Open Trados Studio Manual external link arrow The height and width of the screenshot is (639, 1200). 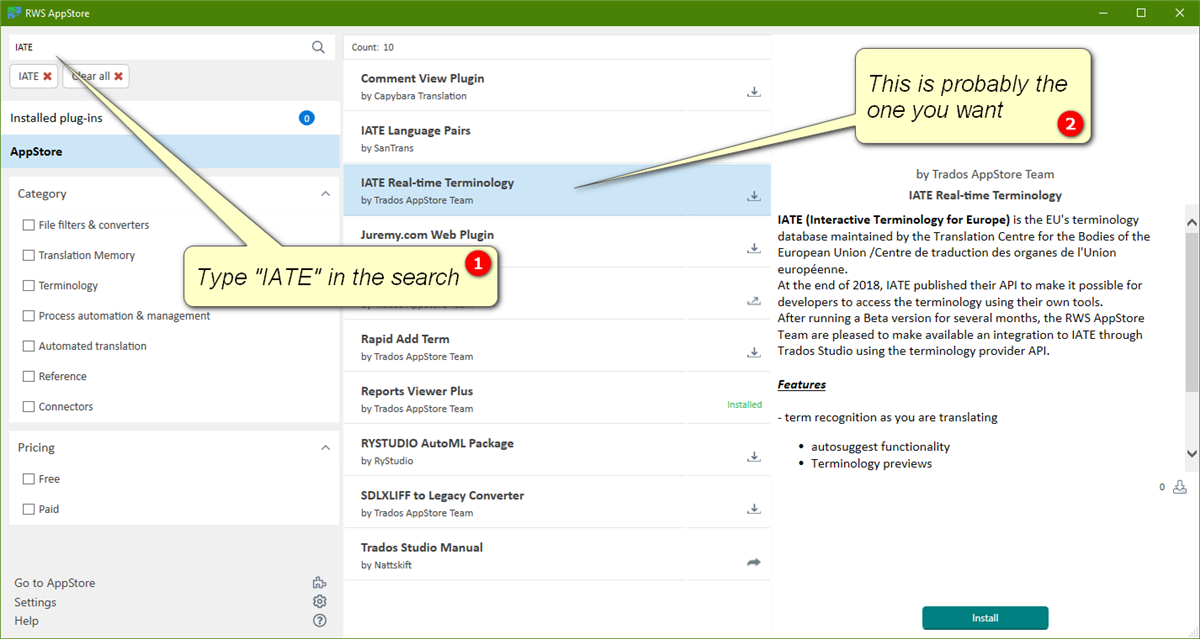753,562
